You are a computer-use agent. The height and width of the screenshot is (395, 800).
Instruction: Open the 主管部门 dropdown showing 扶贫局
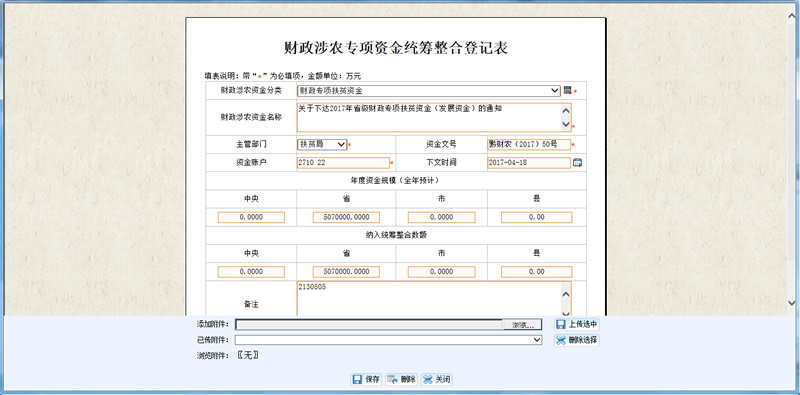pyautogui.click(x=322, y=144)
